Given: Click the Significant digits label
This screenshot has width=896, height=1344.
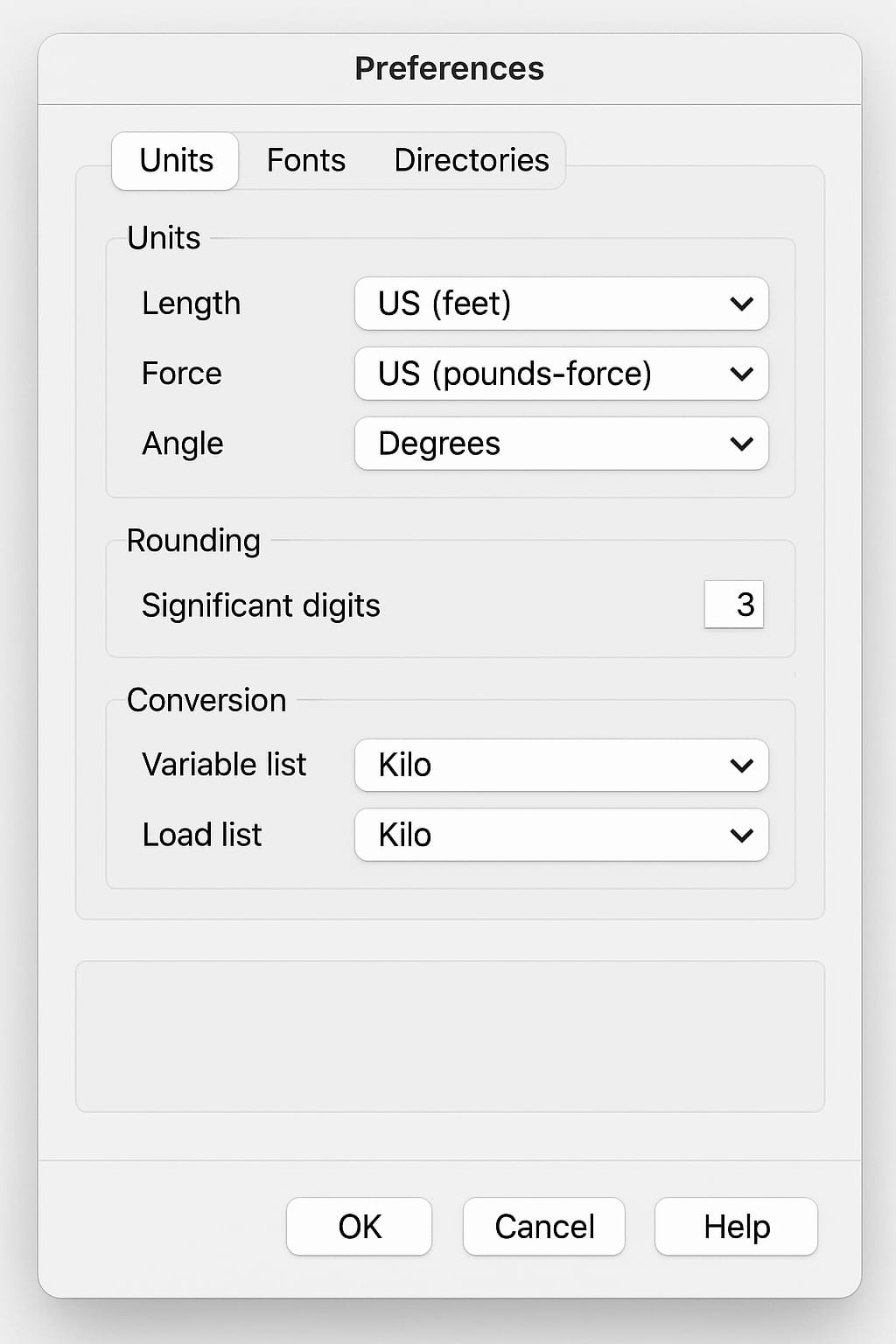Looking at the screenshot, I should (261, 605).
